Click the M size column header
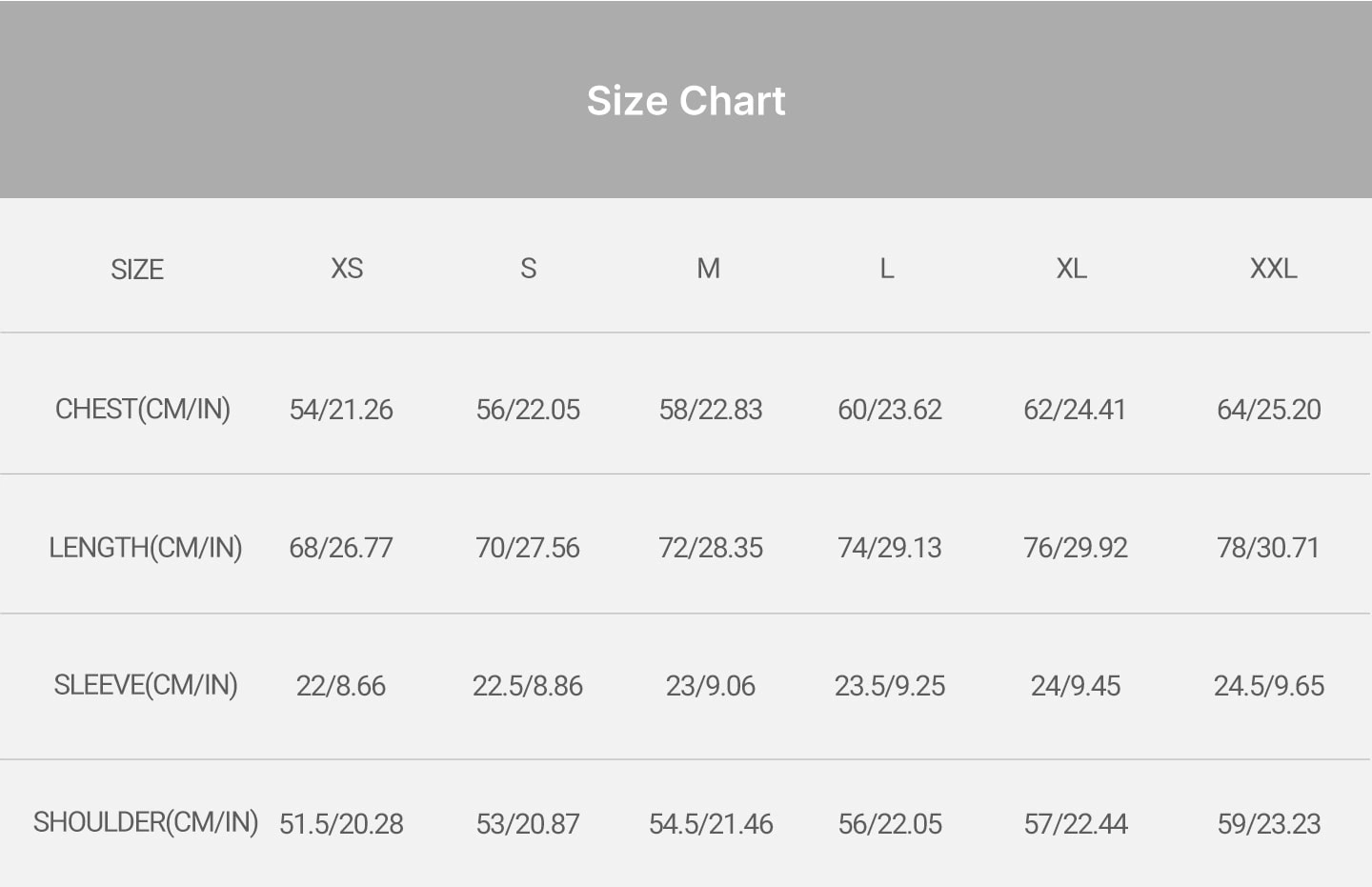The height and width of the screenshot is (887, 1372). [x=708, y=269]
